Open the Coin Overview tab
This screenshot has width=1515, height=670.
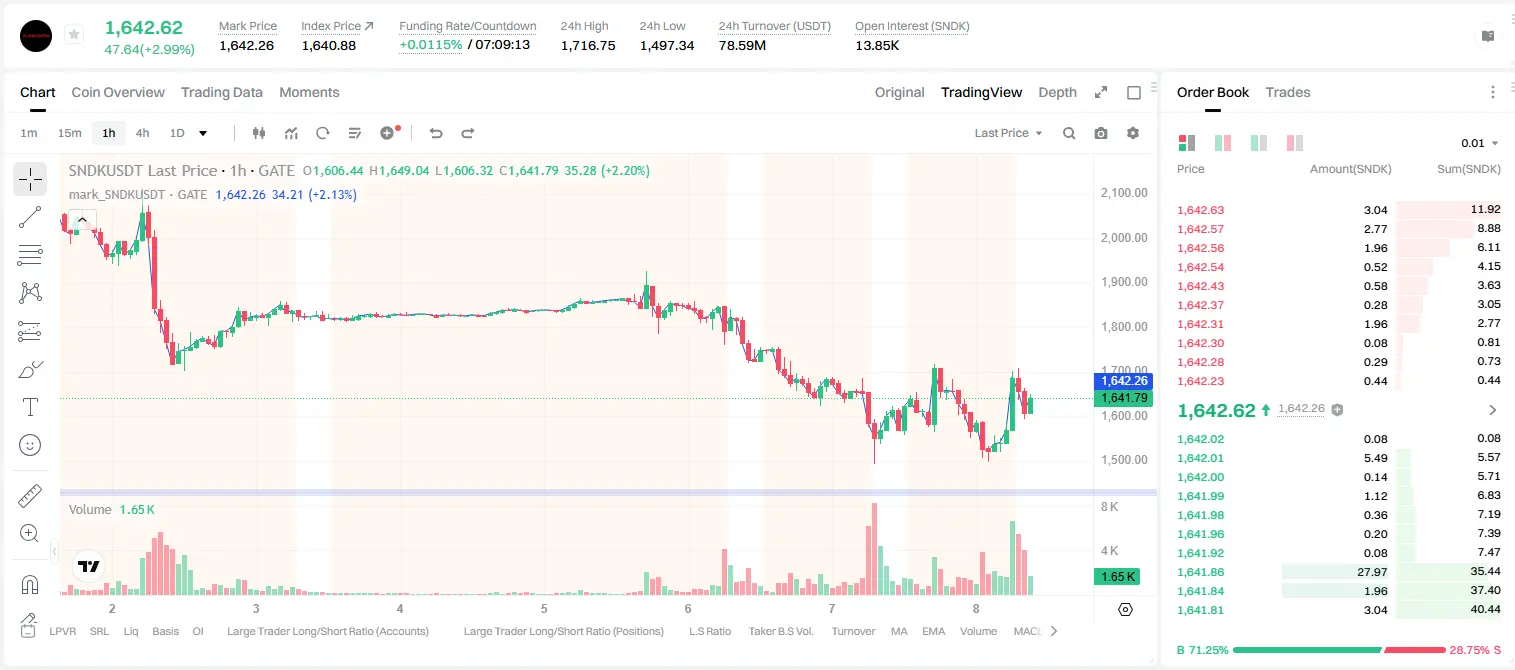pyautogui.click(x=118, y=92)
